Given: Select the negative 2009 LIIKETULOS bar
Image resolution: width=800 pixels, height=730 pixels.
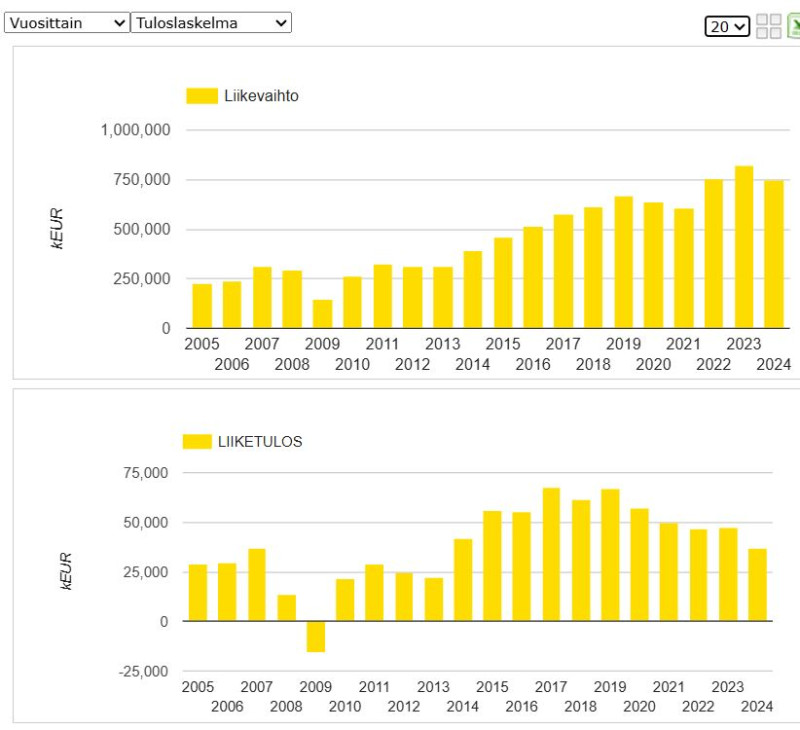Looking at the screenshot, I should point(316,636).
